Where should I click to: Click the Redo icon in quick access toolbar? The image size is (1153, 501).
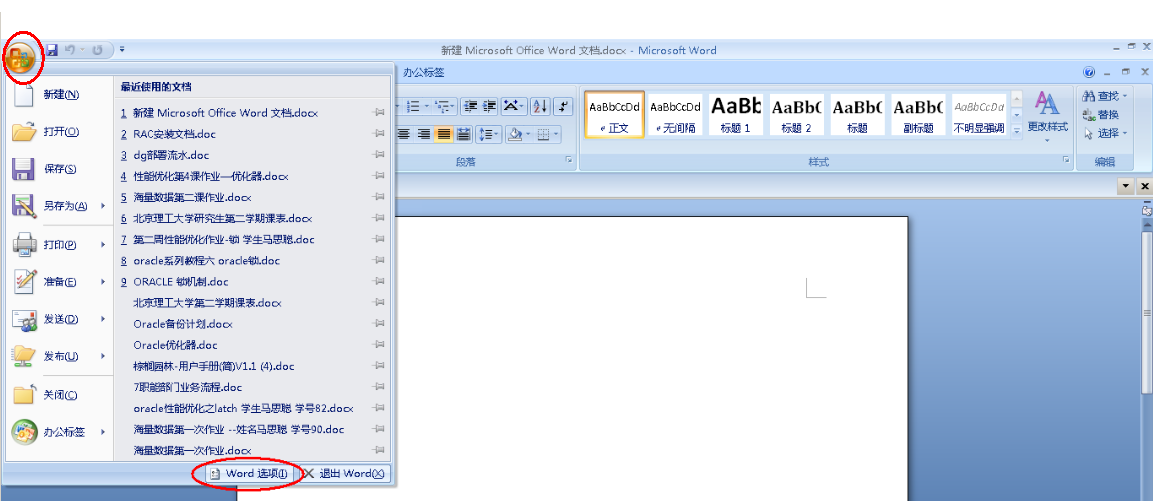[96, 50]
